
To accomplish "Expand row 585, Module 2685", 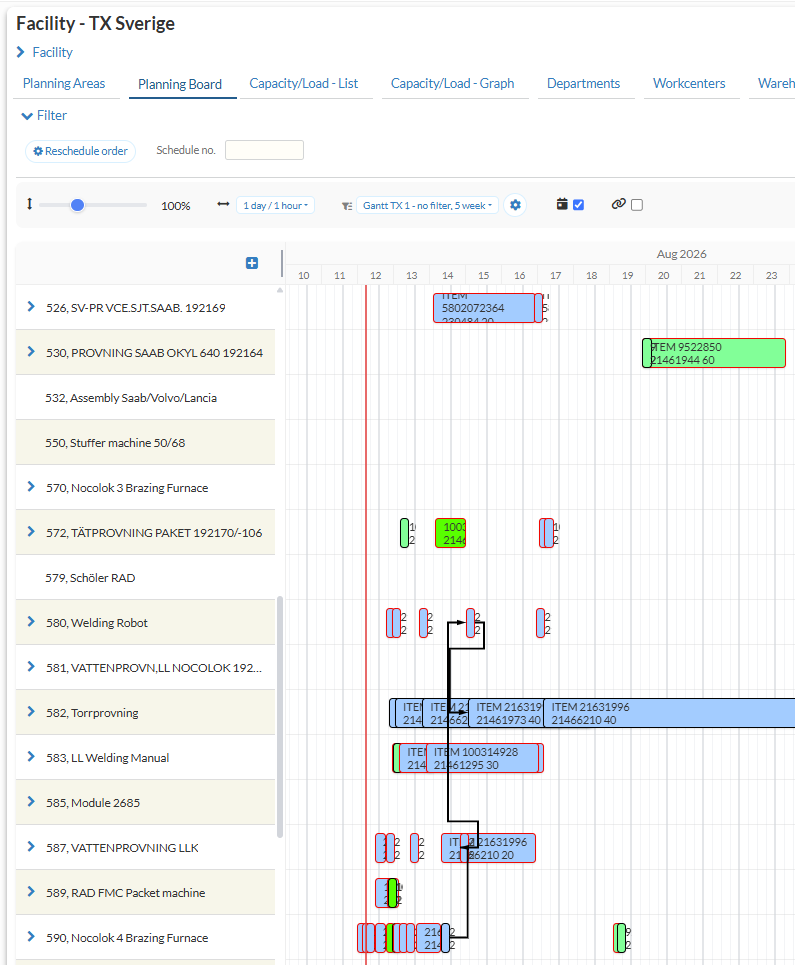I will (x=31, y=802).
